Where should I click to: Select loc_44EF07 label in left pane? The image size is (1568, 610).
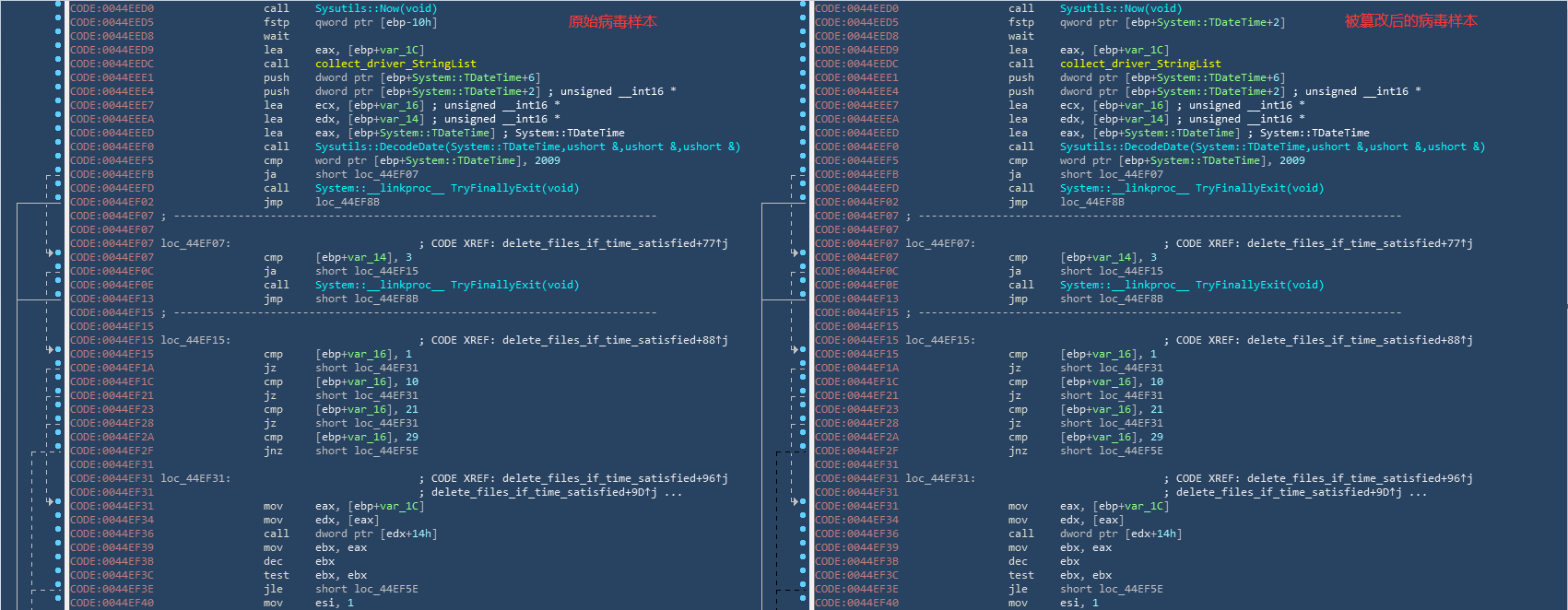195,243
